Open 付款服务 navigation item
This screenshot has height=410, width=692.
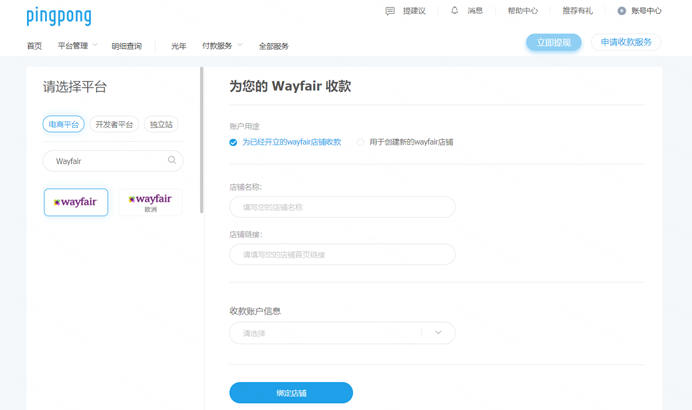217,45
